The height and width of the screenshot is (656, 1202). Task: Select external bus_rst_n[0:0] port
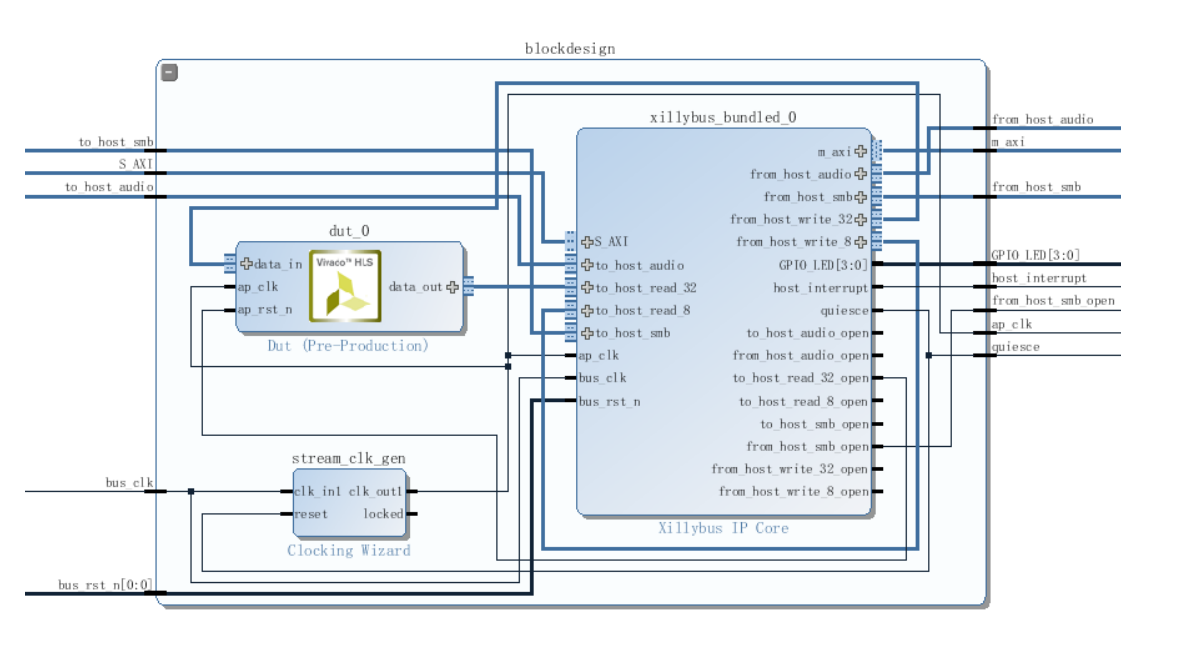tap(106, 585)
